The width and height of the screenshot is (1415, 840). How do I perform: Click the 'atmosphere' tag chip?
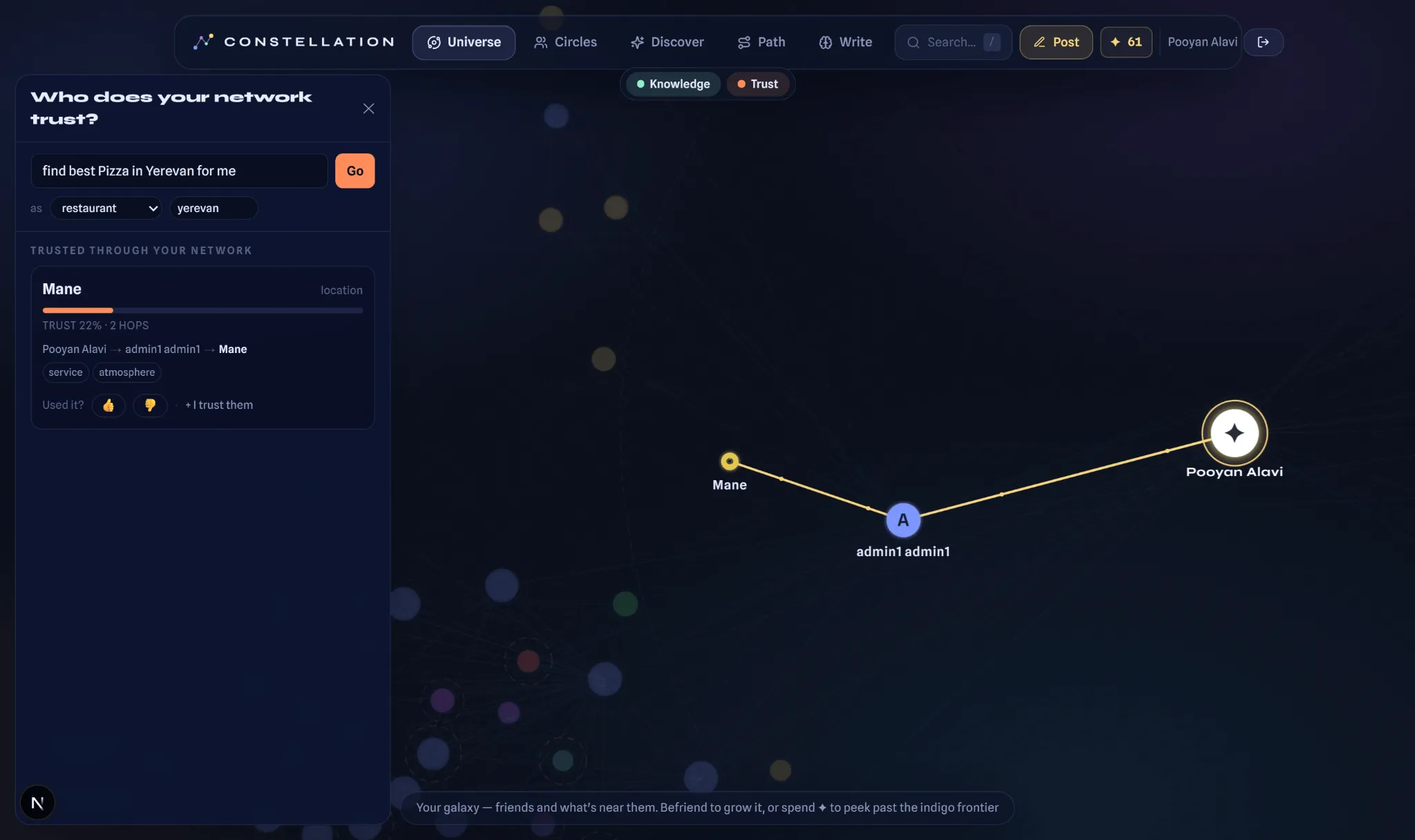coord(127,372)
